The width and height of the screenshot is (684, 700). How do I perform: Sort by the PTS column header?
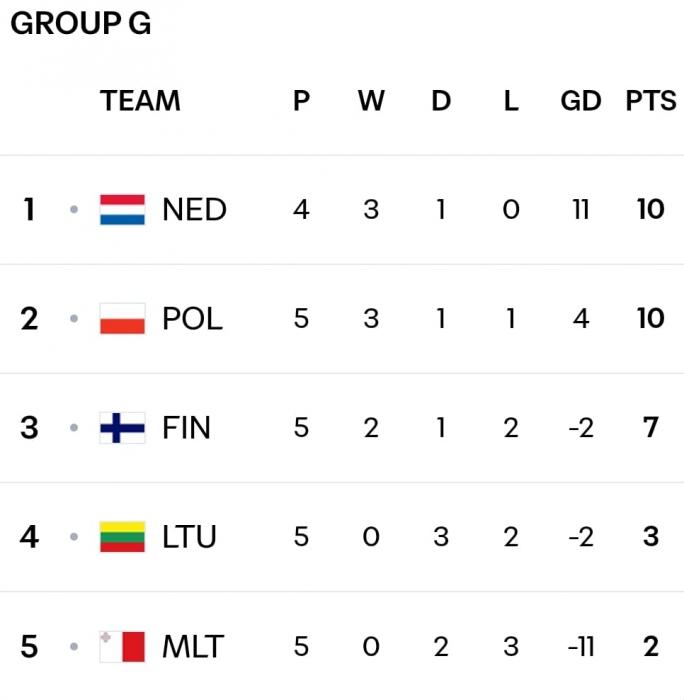[650, 101]
